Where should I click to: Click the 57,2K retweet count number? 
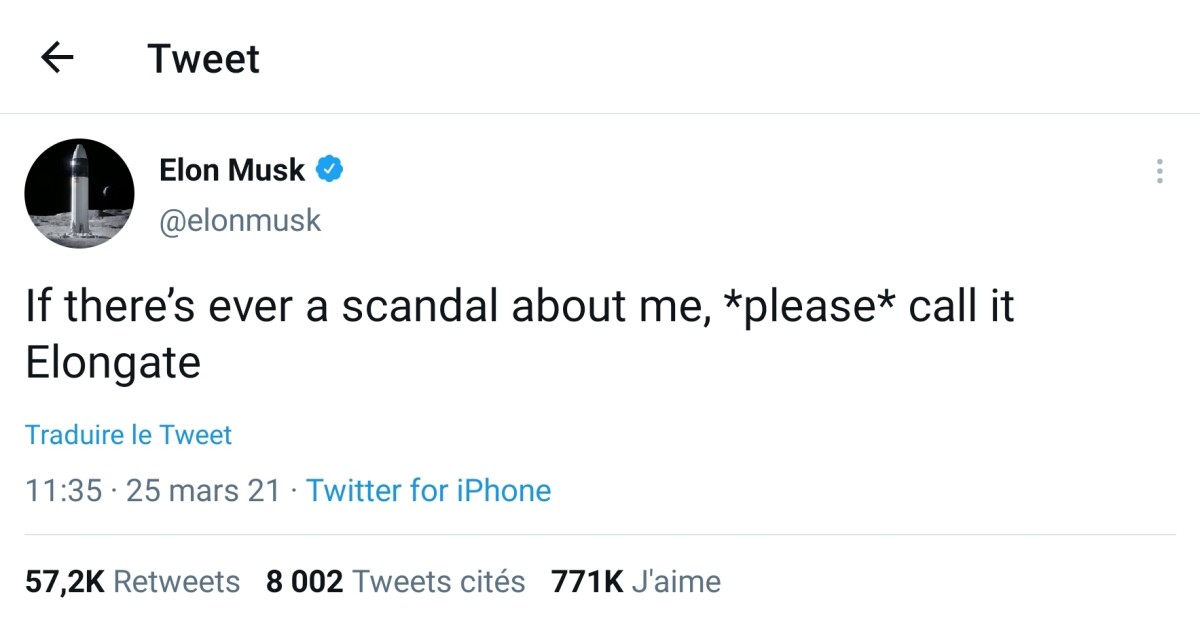pos(64,582)
